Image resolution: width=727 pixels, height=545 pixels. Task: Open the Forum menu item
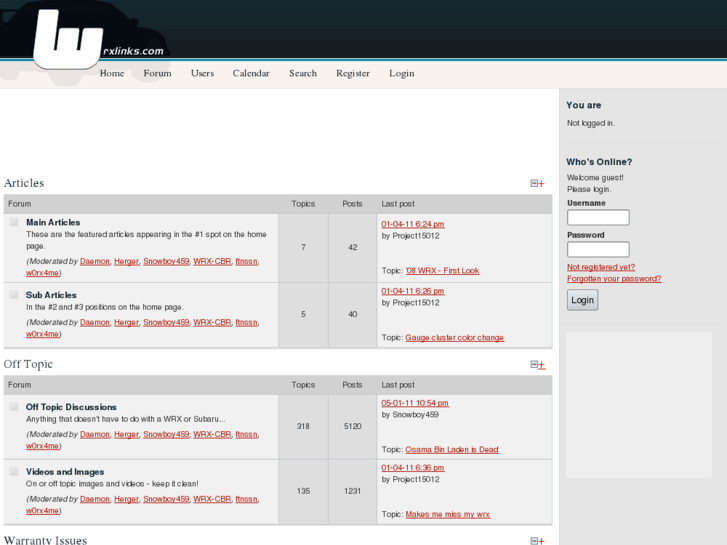click(157, 73)
